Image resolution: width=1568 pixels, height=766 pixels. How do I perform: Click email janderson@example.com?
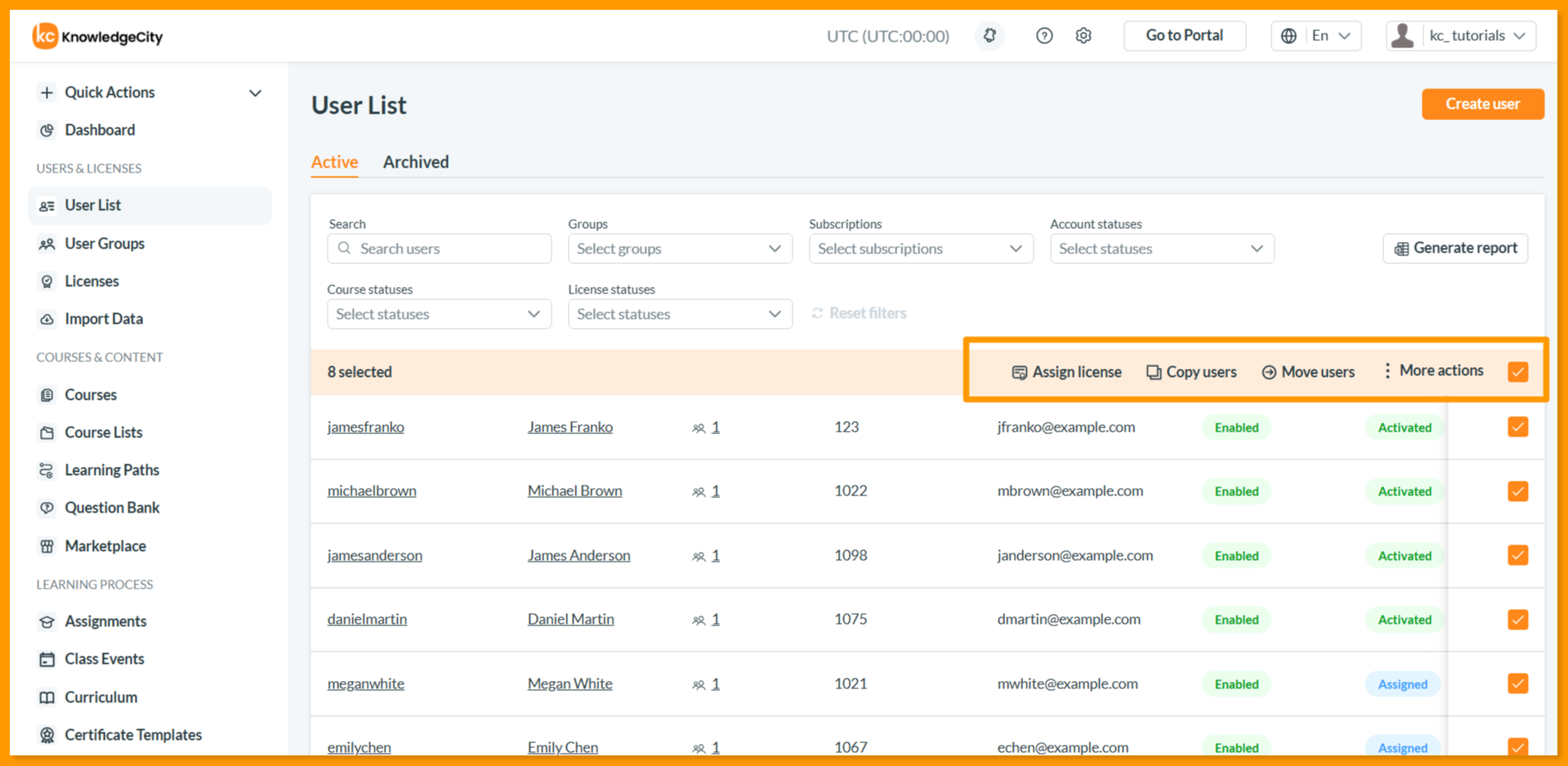pyautogui.click(x=1075, y=555)
